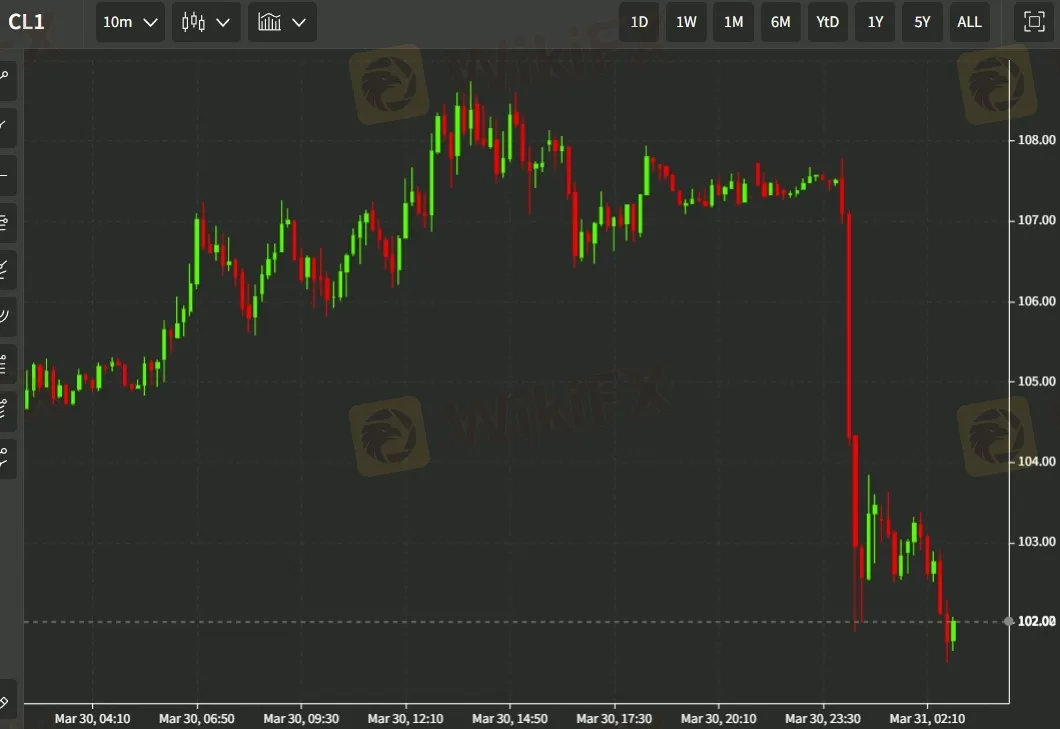Viewport: 1060px width, 729px height.
Task: Click the Mar 30, 17:30 time label
Action: coord(614,718)
